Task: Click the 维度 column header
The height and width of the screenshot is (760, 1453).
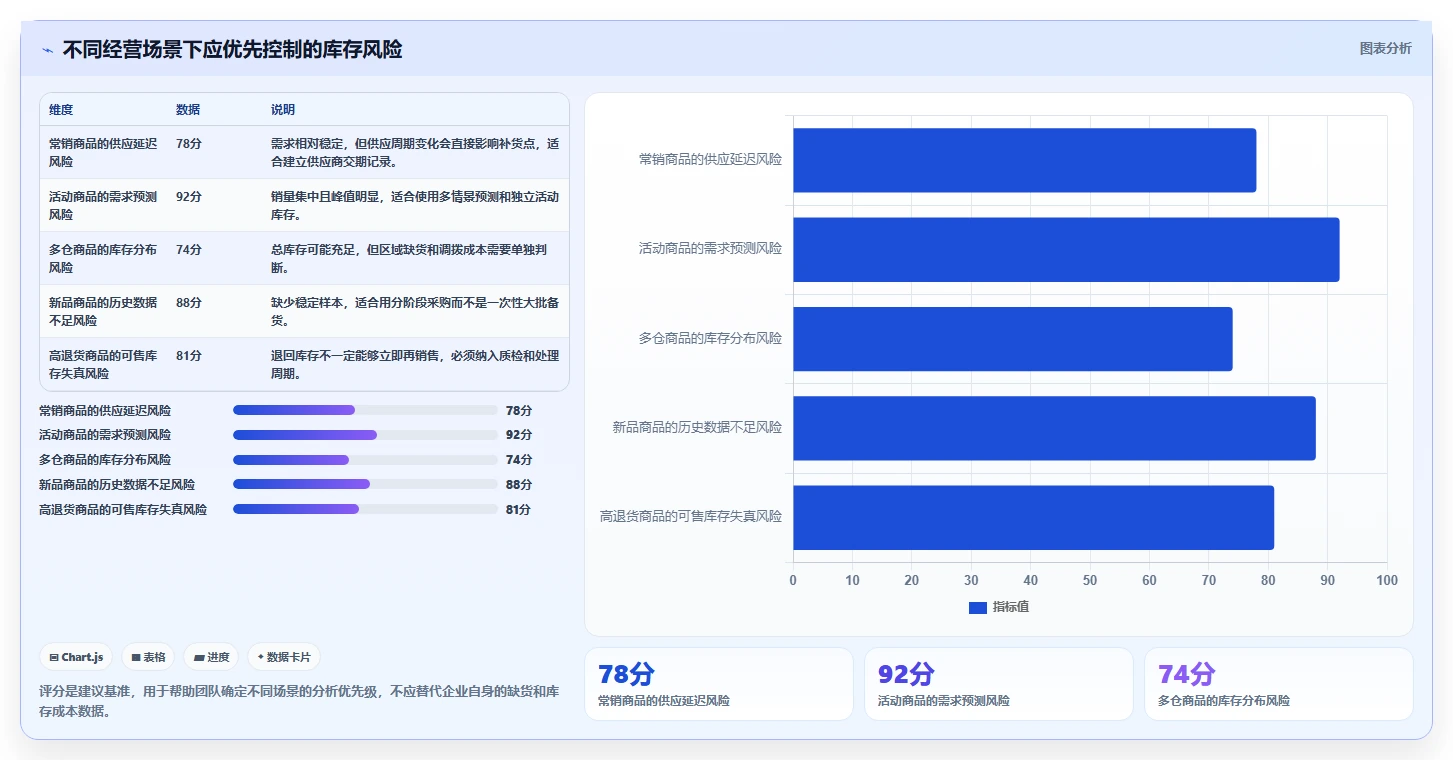Action: pyautogui.click(x=61, y=110)
